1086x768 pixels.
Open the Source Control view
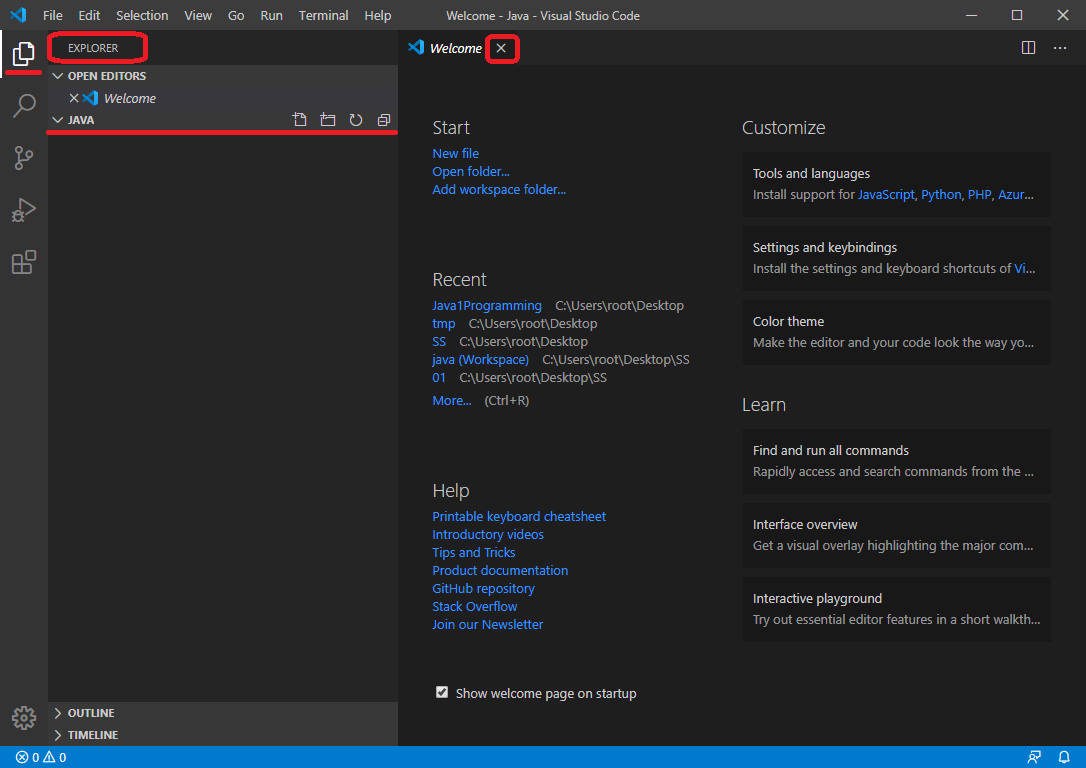tap(24, 158)
